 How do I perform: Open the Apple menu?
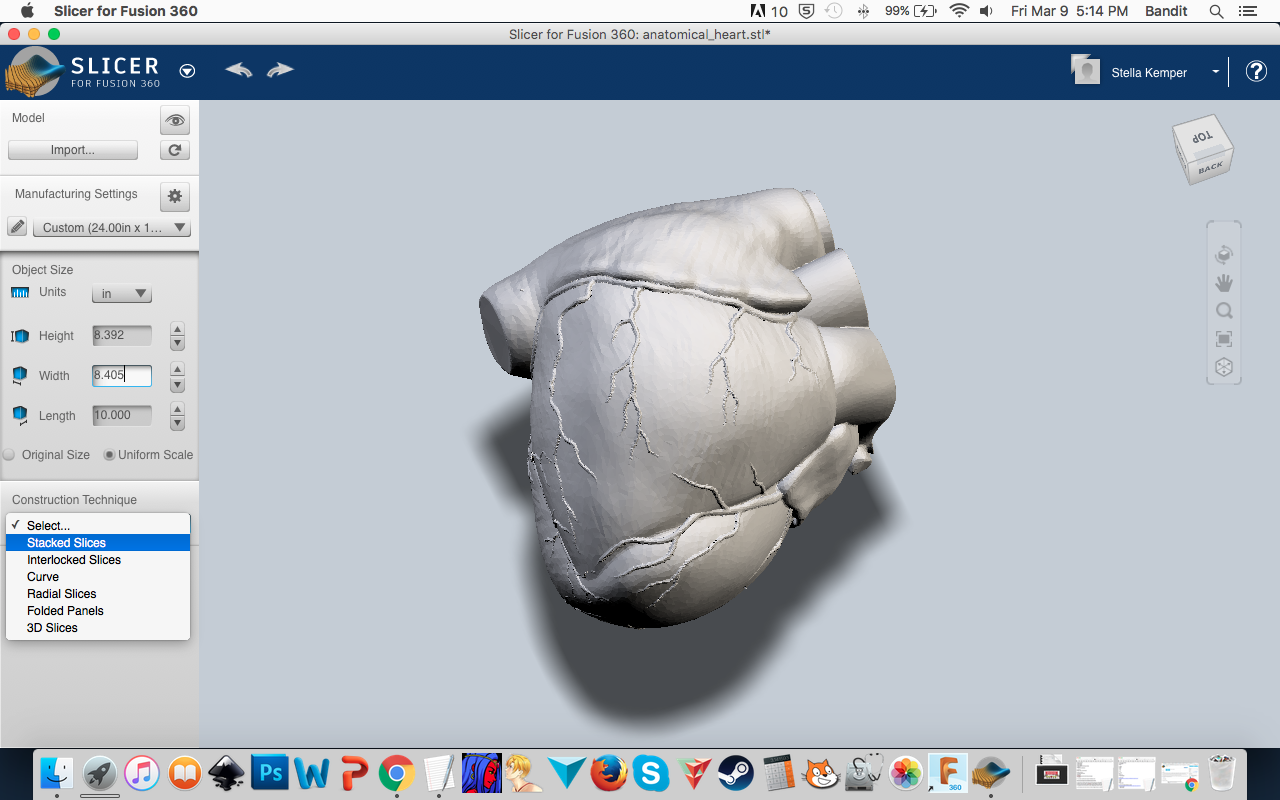pyautogui.click(x=27, y=11)
